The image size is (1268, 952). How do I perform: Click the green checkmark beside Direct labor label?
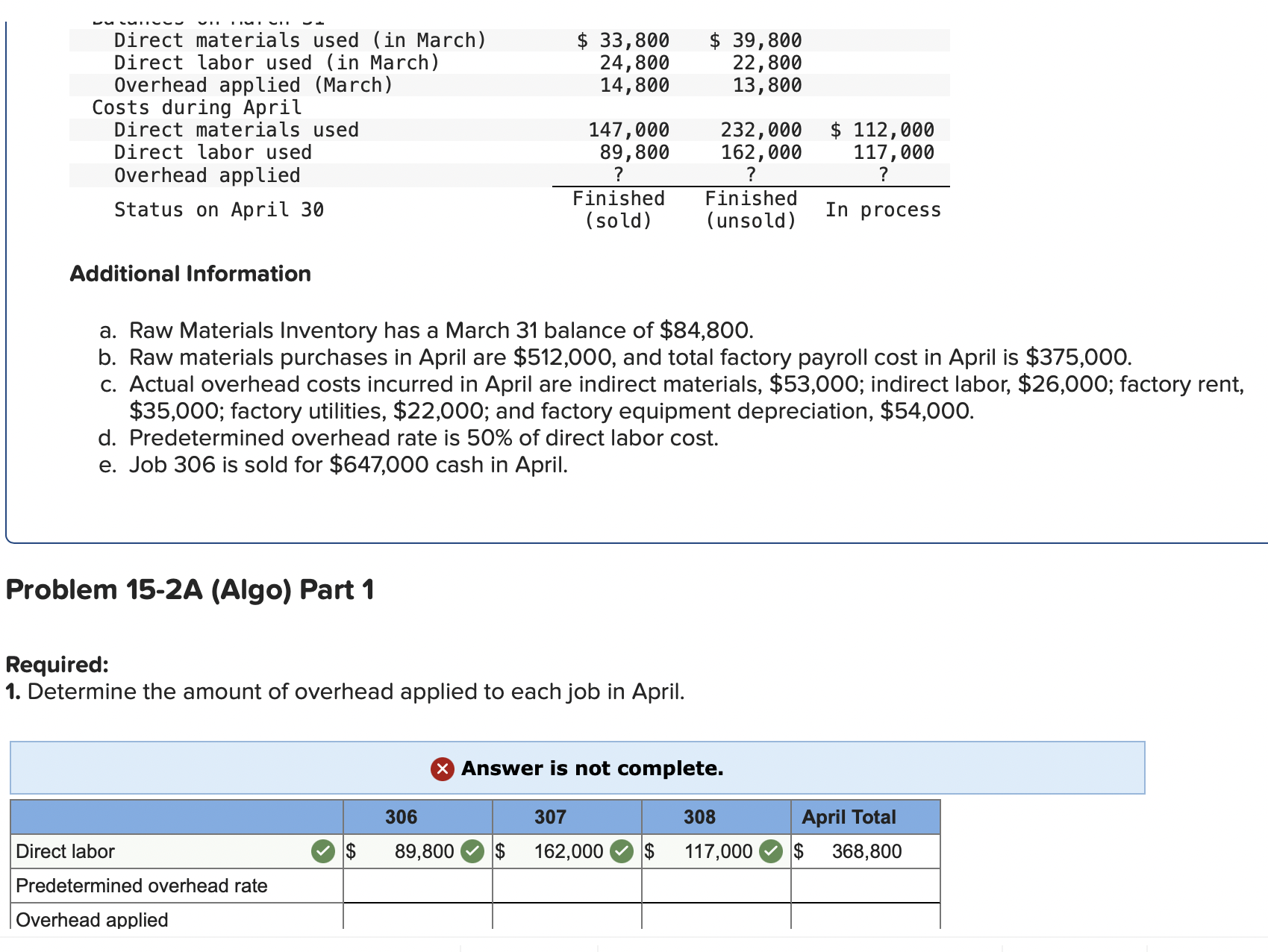coord(322,851)
